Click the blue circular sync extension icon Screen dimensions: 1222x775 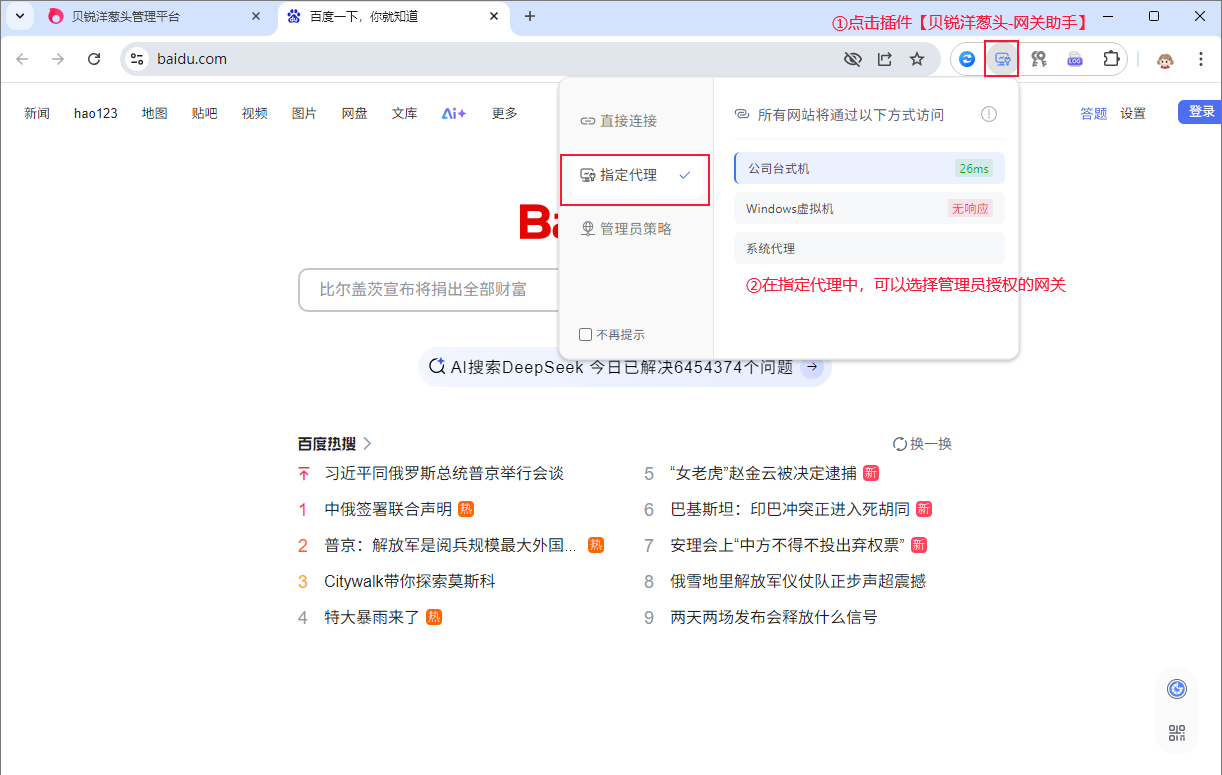967,59
